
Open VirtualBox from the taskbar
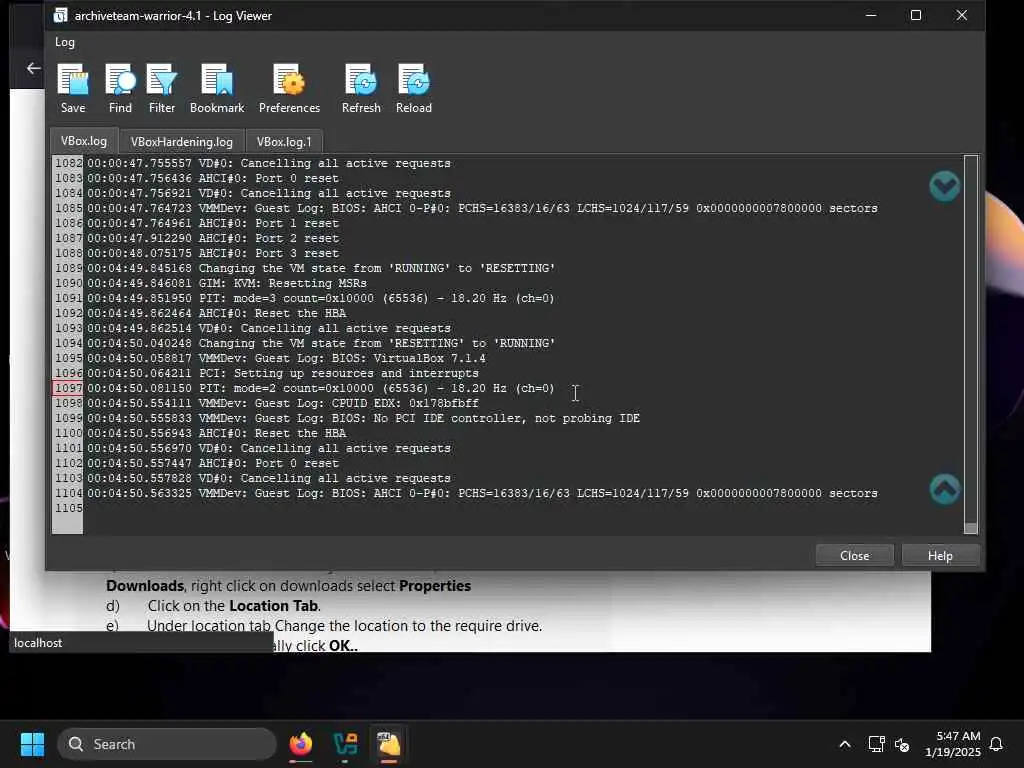click(345, 744)
